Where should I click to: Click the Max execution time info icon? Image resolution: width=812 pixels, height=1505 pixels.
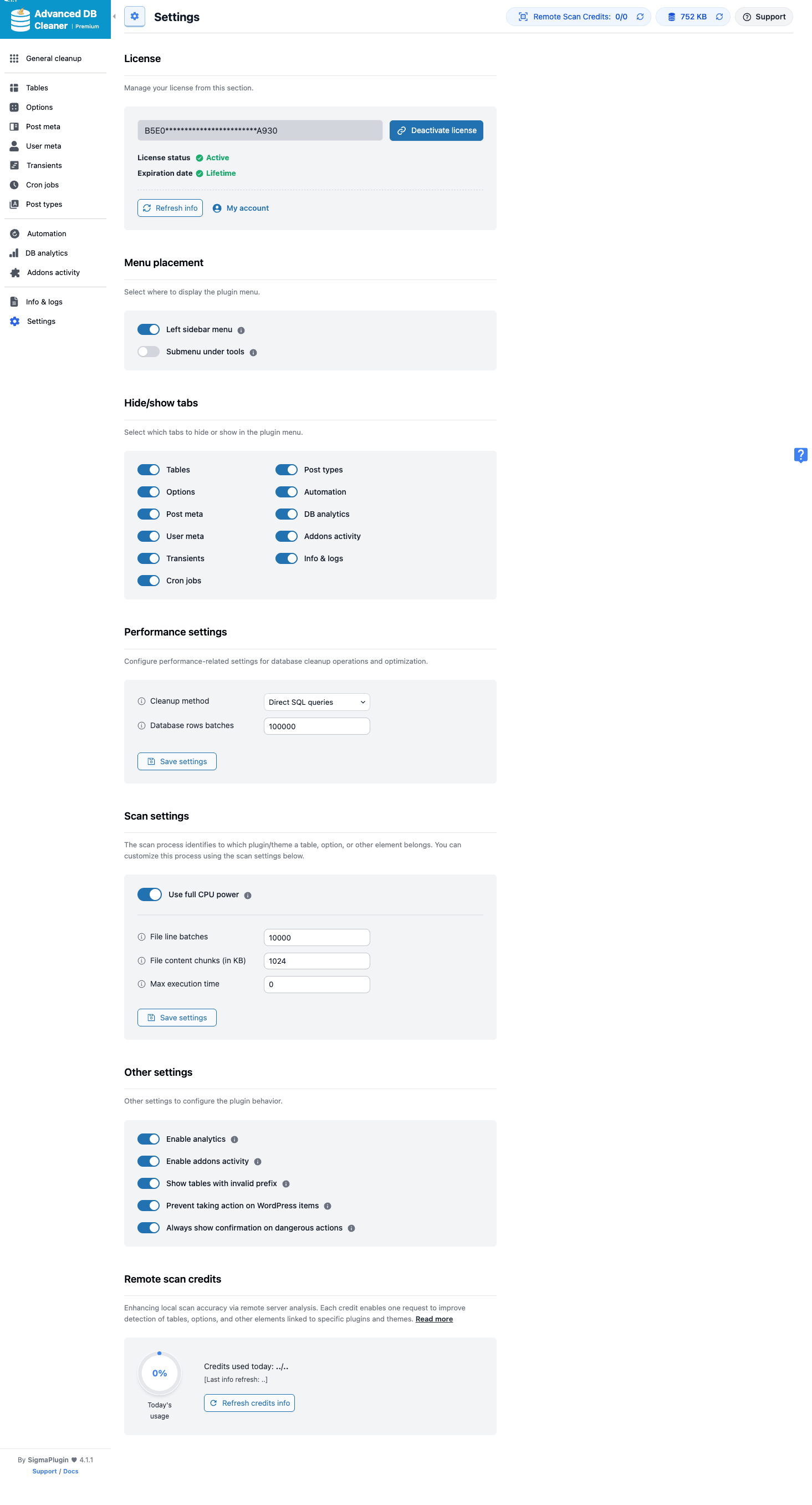pyautogui.click(x=141, y=984)
